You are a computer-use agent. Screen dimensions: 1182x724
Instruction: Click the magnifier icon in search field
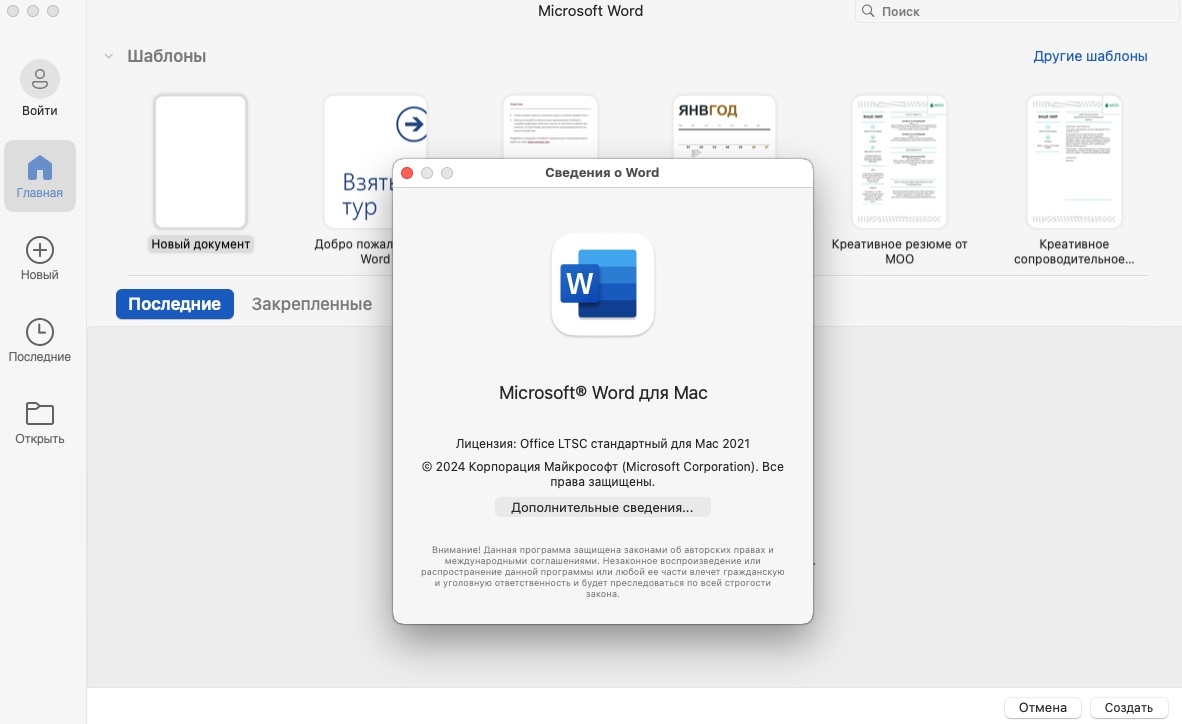(x=868, y=12)
